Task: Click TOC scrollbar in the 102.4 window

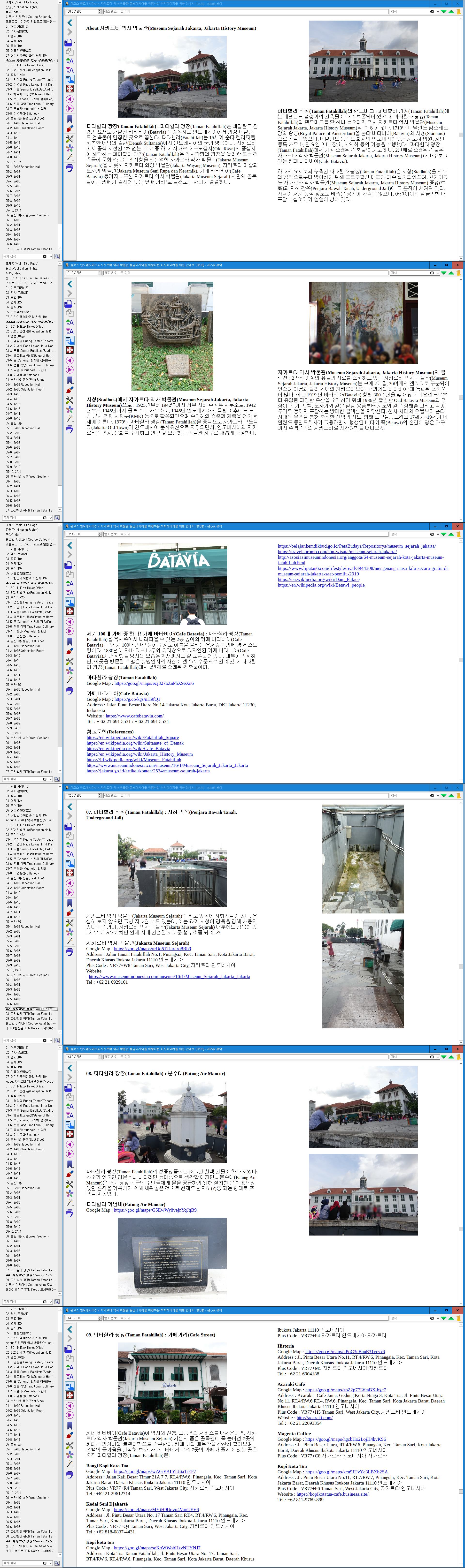Action: click(60, 648)
